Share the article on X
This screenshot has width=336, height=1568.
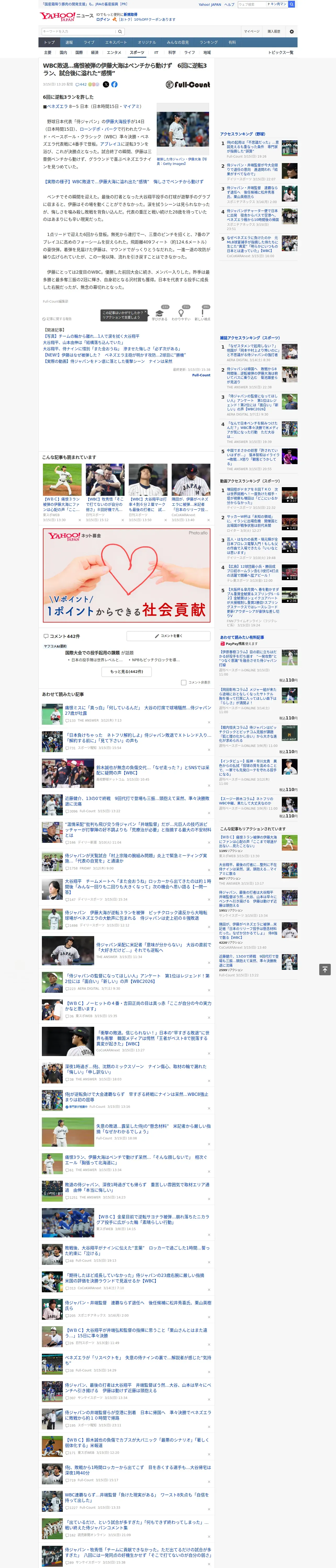point(106,85)
